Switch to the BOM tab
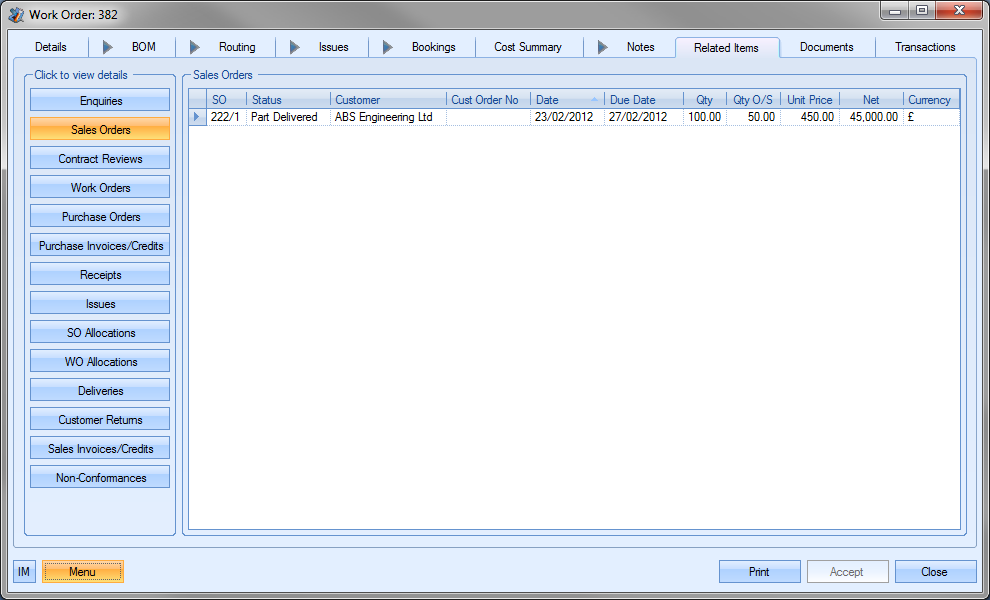990x600 pixels. click(x=143, y=47)
